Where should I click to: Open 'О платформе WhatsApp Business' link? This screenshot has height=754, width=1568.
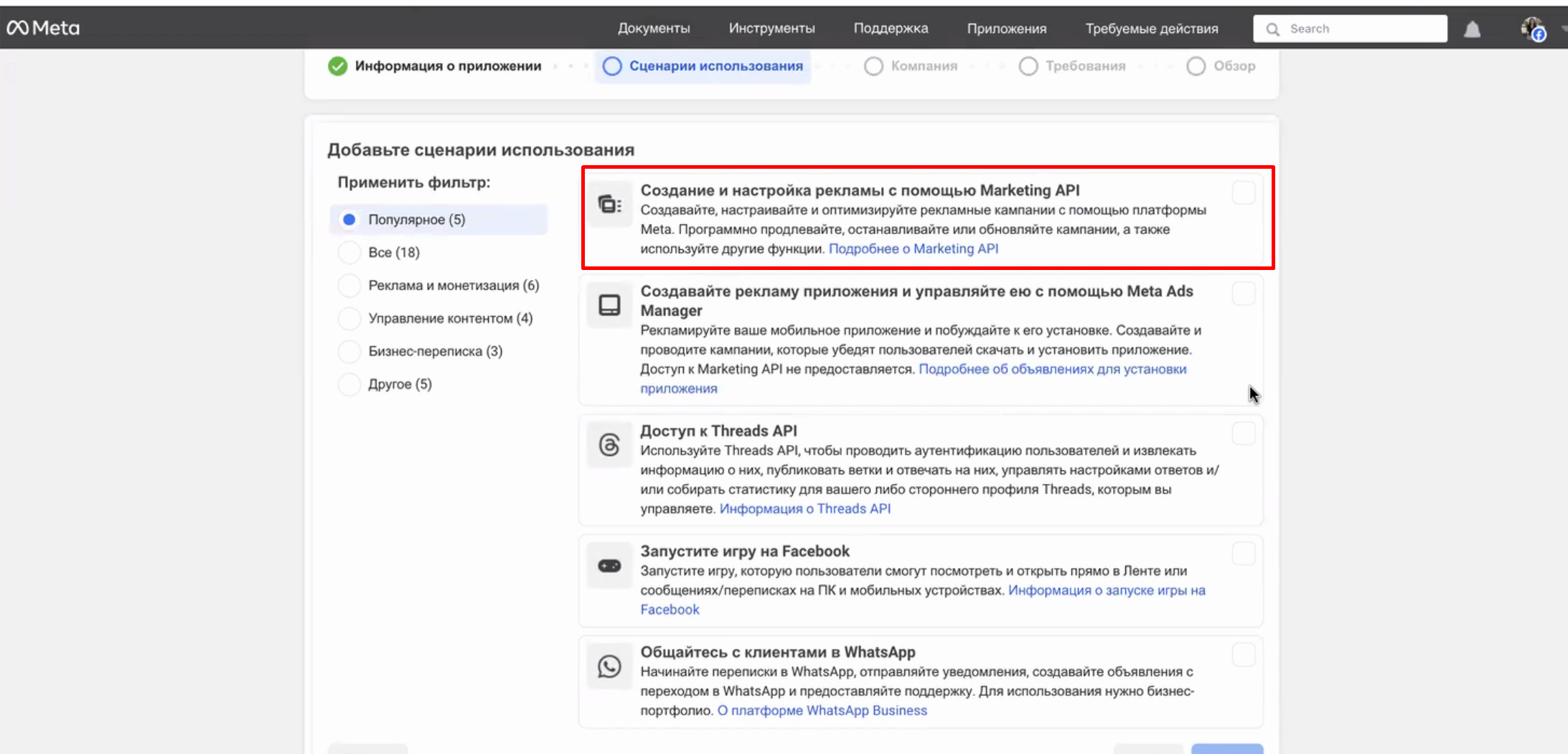point(822,711)
